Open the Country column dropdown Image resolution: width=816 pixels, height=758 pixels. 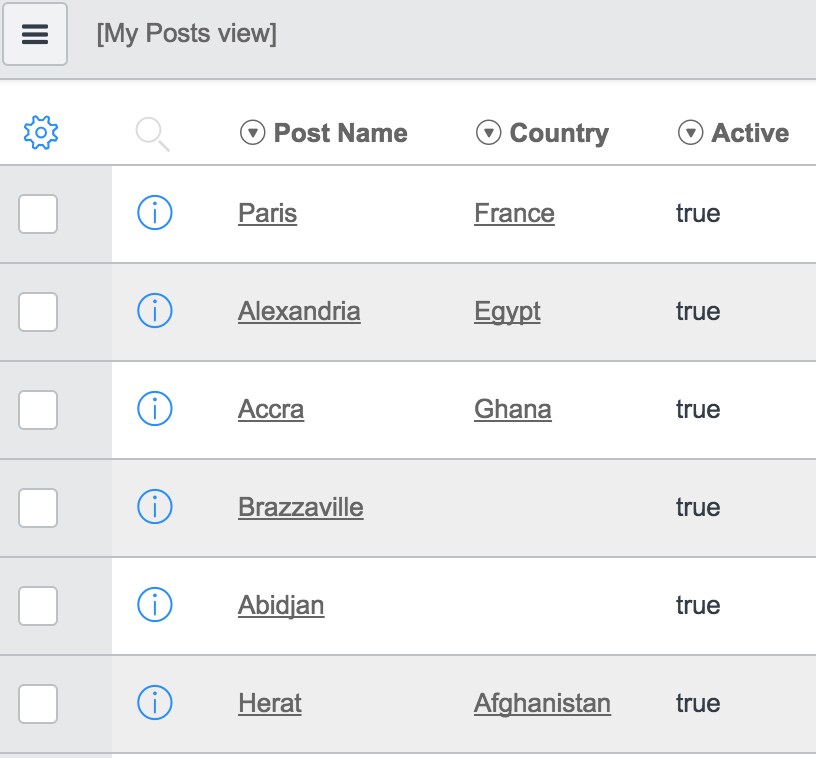(488, 133)
